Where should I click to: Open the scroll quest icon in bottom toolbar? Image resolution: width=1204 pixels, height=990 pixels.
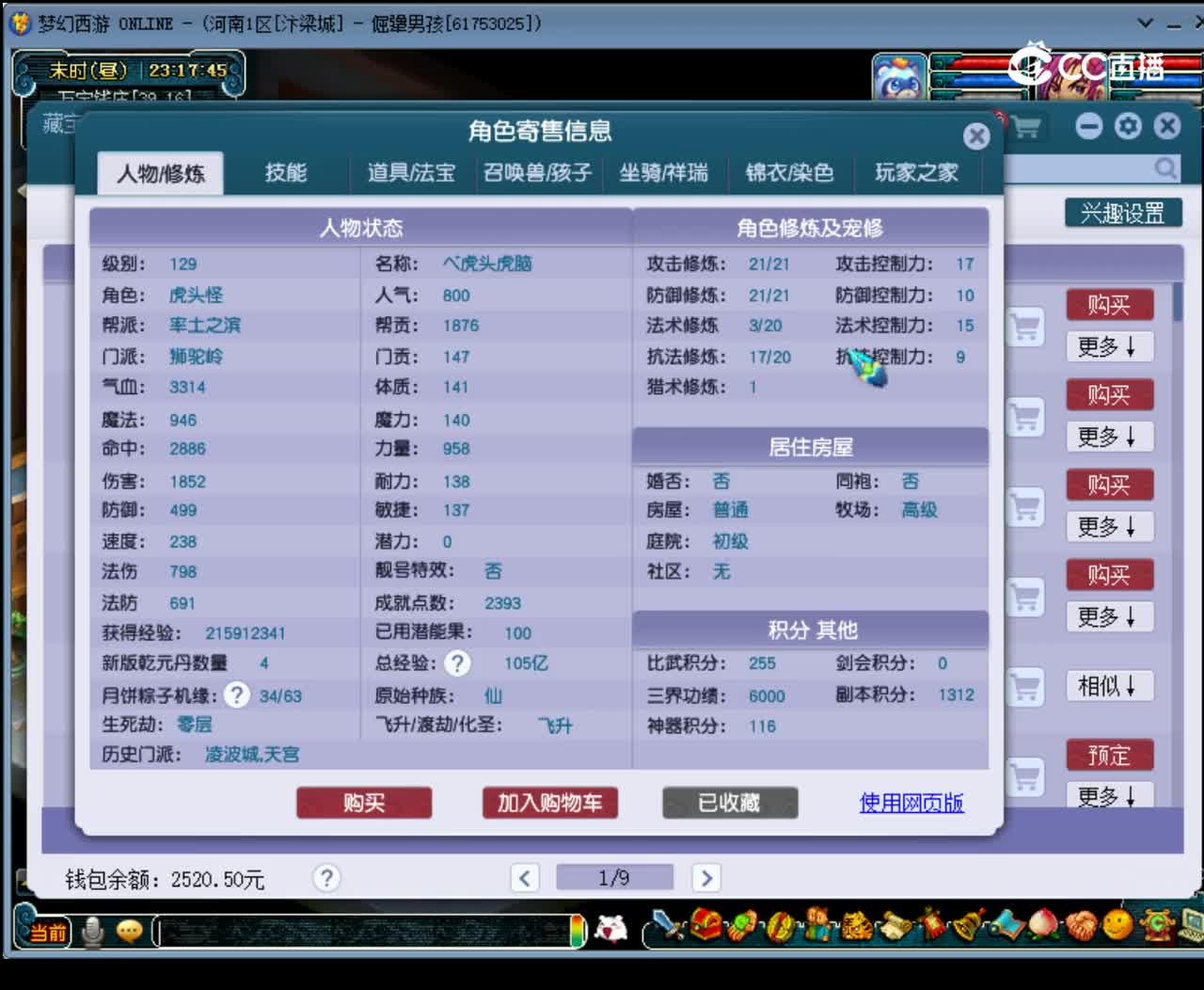[894, 927]
